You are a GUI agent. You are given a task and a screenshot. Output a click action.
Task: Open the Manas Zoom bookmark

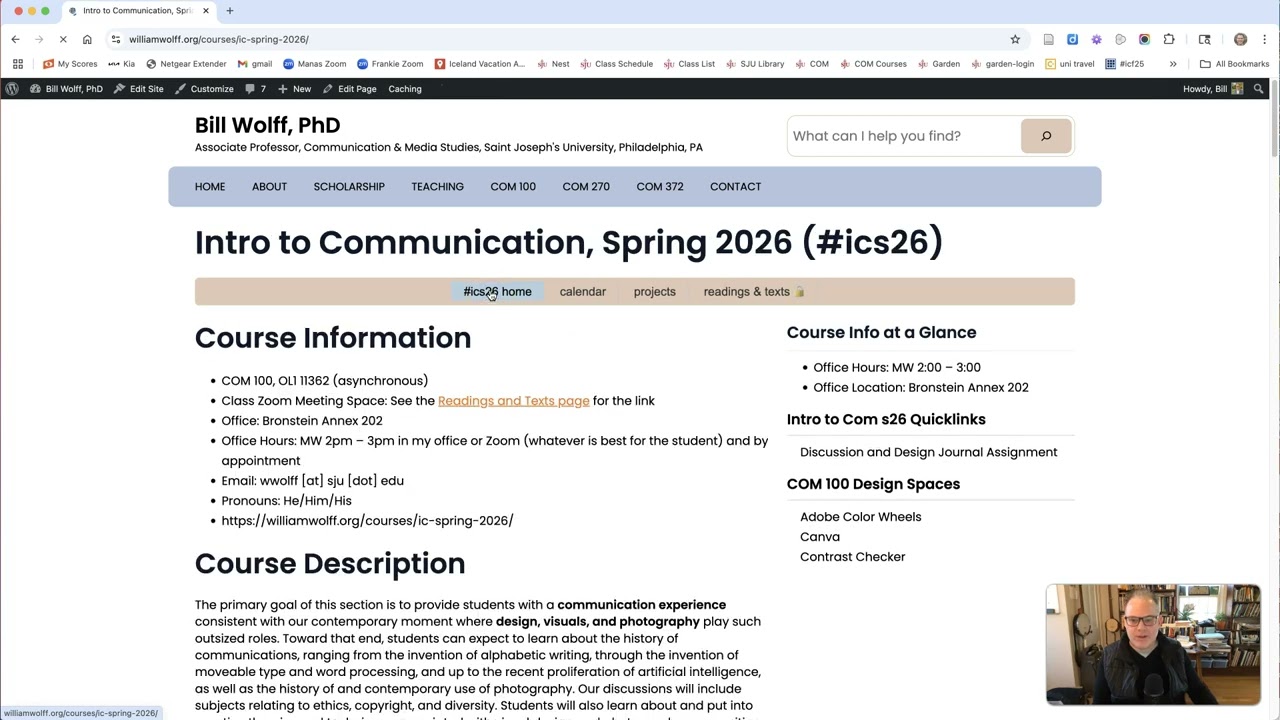(315, 64)
